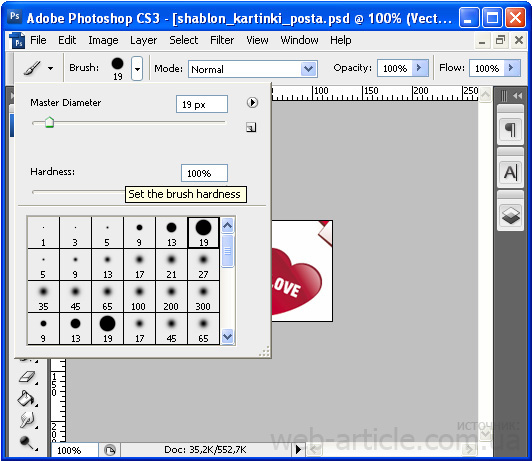Open the Character panel icon

click(x=510, y=172)
